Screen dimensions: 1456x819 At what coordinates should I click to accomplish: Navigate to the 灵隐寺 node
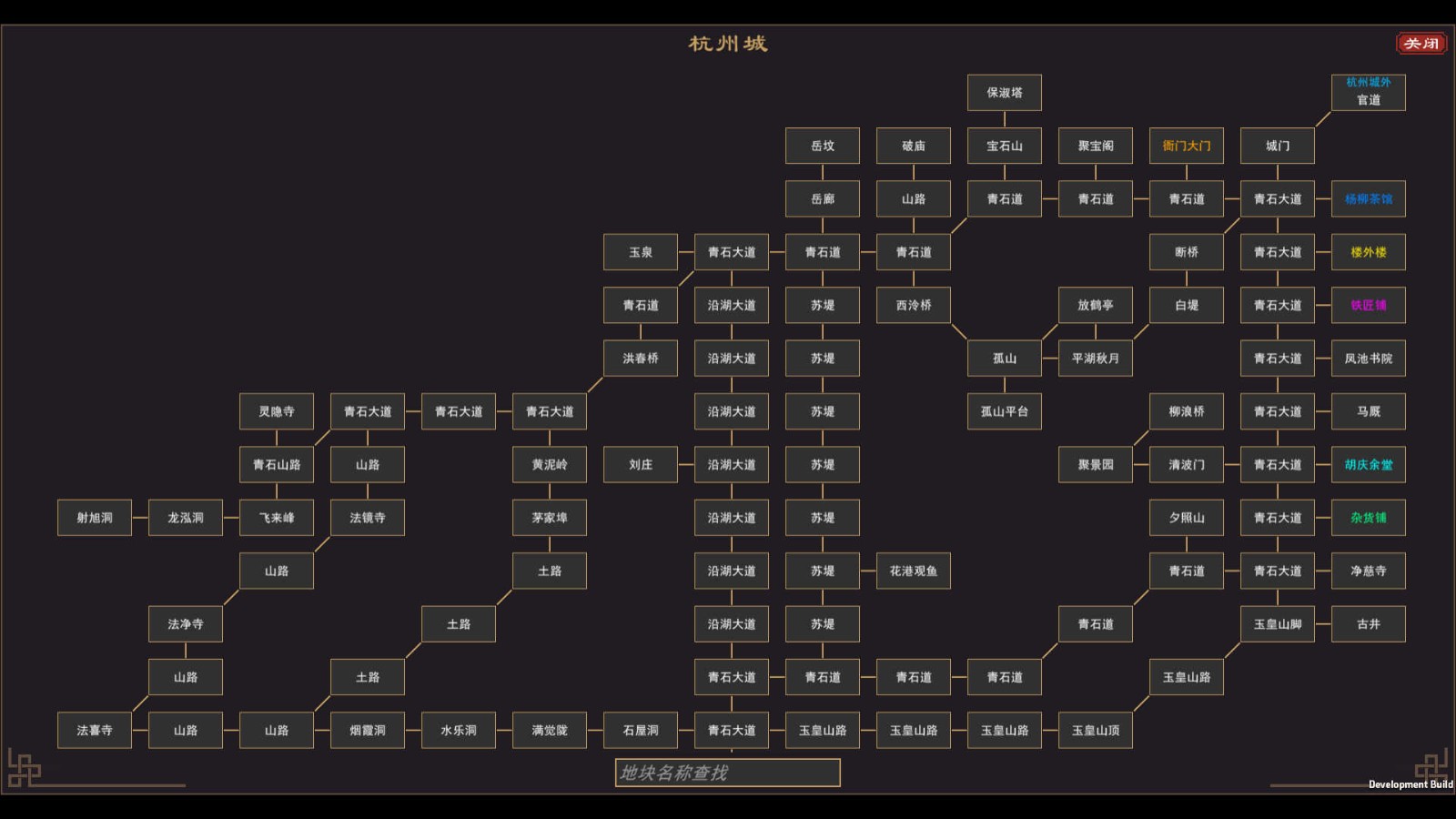tap(277, 411)
